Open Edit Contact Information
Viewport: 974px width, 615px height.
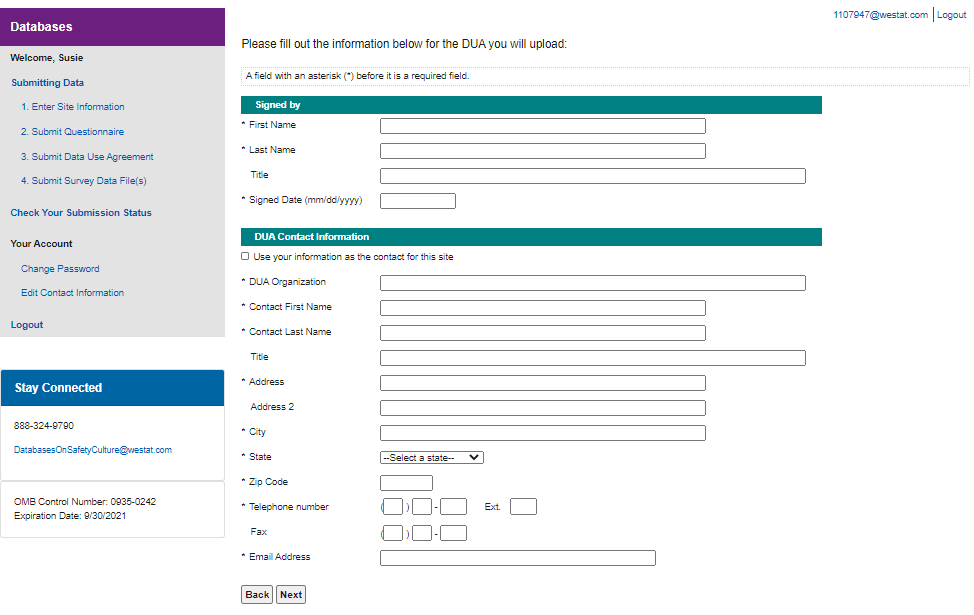point(73,293)
